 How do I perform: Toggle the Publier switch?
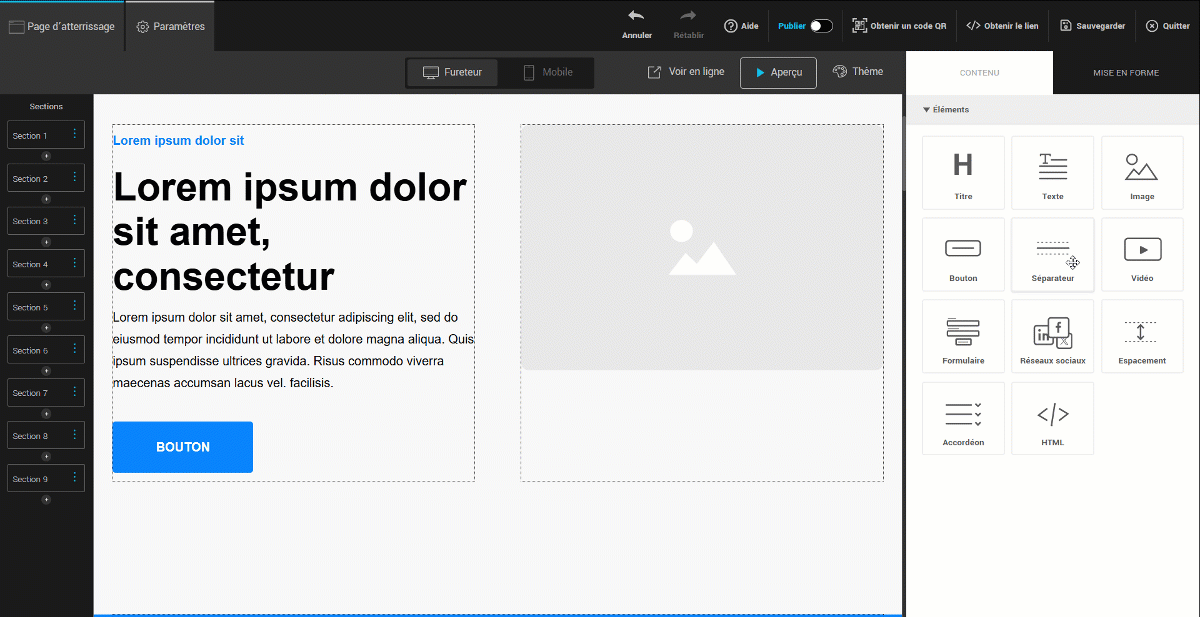(x=820, y=26)
